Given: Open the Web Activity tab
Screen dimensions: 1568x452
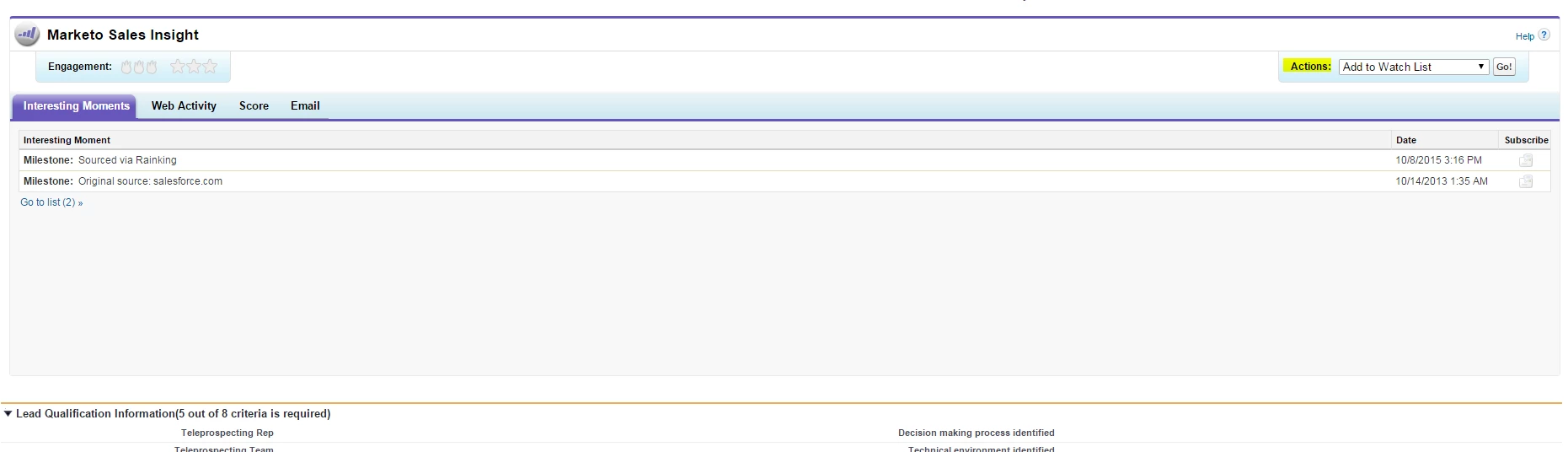Looking at the screenshot, I should click(184, 106).
